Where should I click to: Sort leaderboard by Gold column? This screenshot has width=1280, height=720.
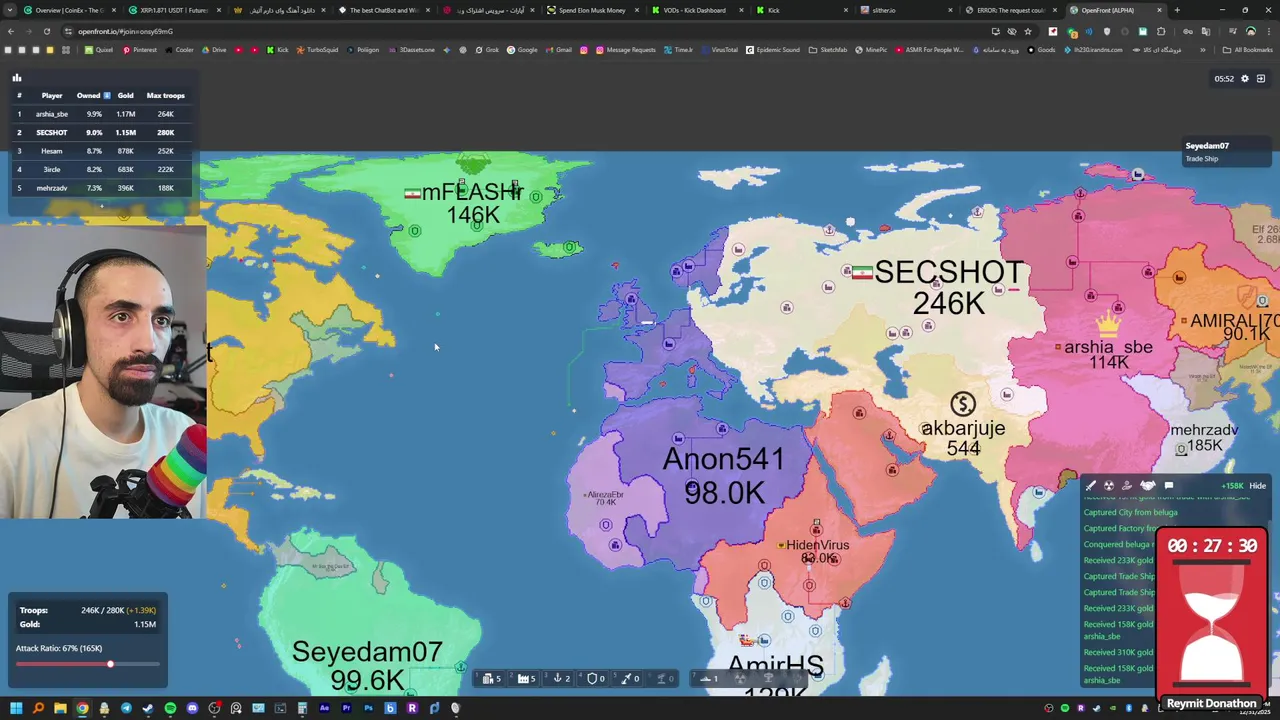point(125,95)
